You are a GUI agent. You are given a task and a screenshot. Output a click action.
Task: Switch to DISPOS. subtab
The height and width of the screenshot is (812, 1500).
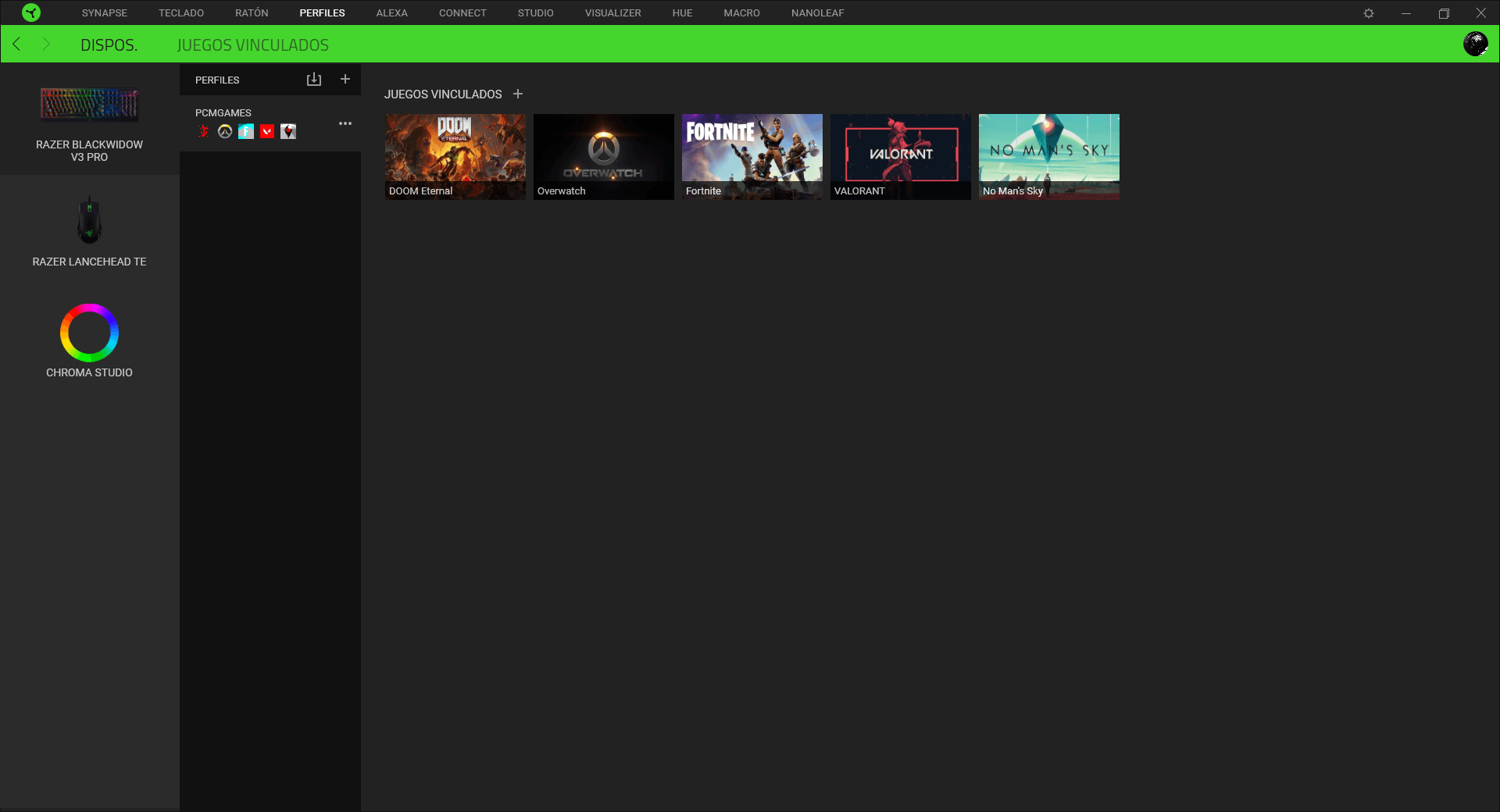tap(109, 45)
